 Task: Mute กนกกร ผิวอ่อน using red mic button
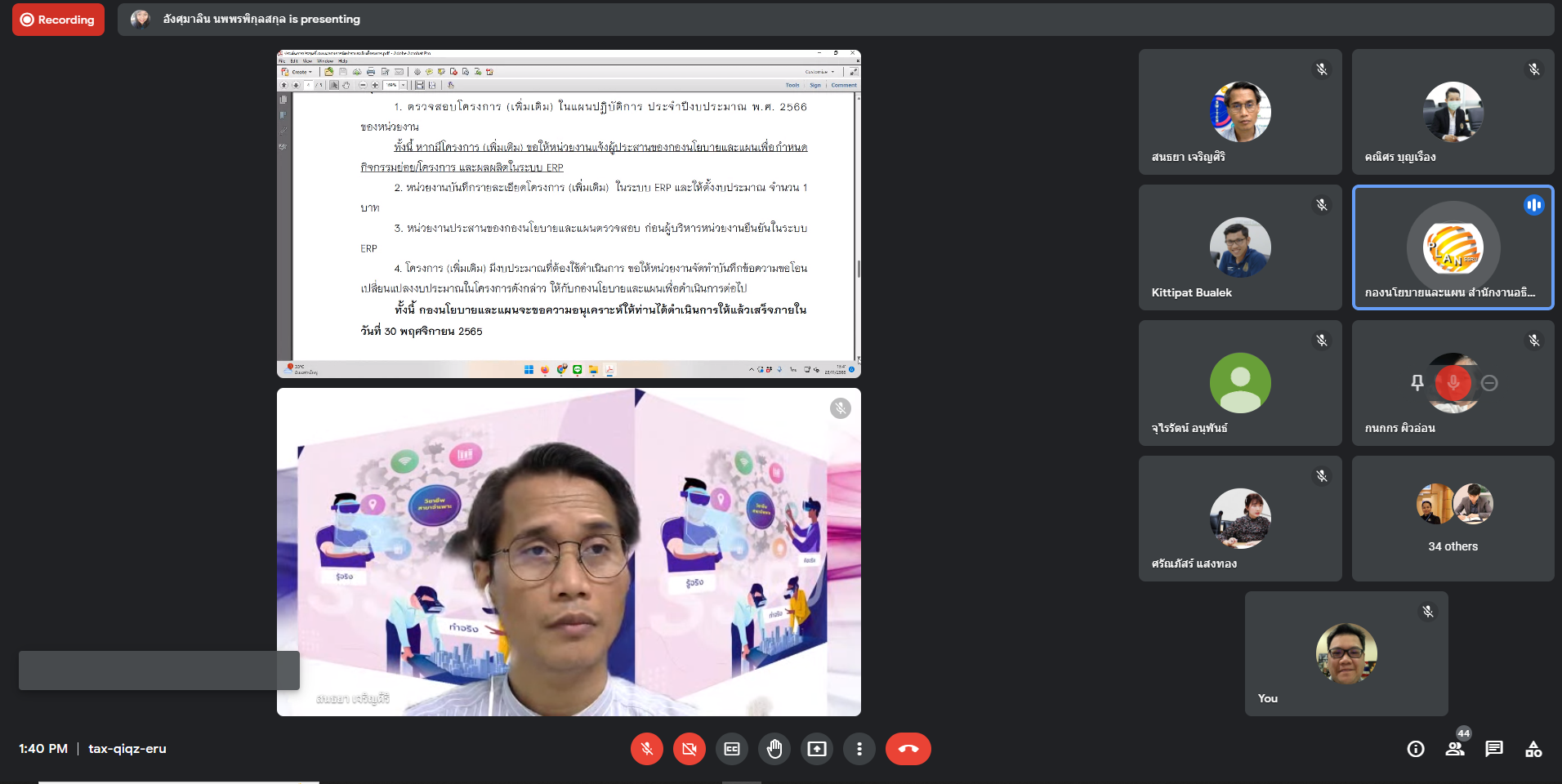tap(1453, 383)
